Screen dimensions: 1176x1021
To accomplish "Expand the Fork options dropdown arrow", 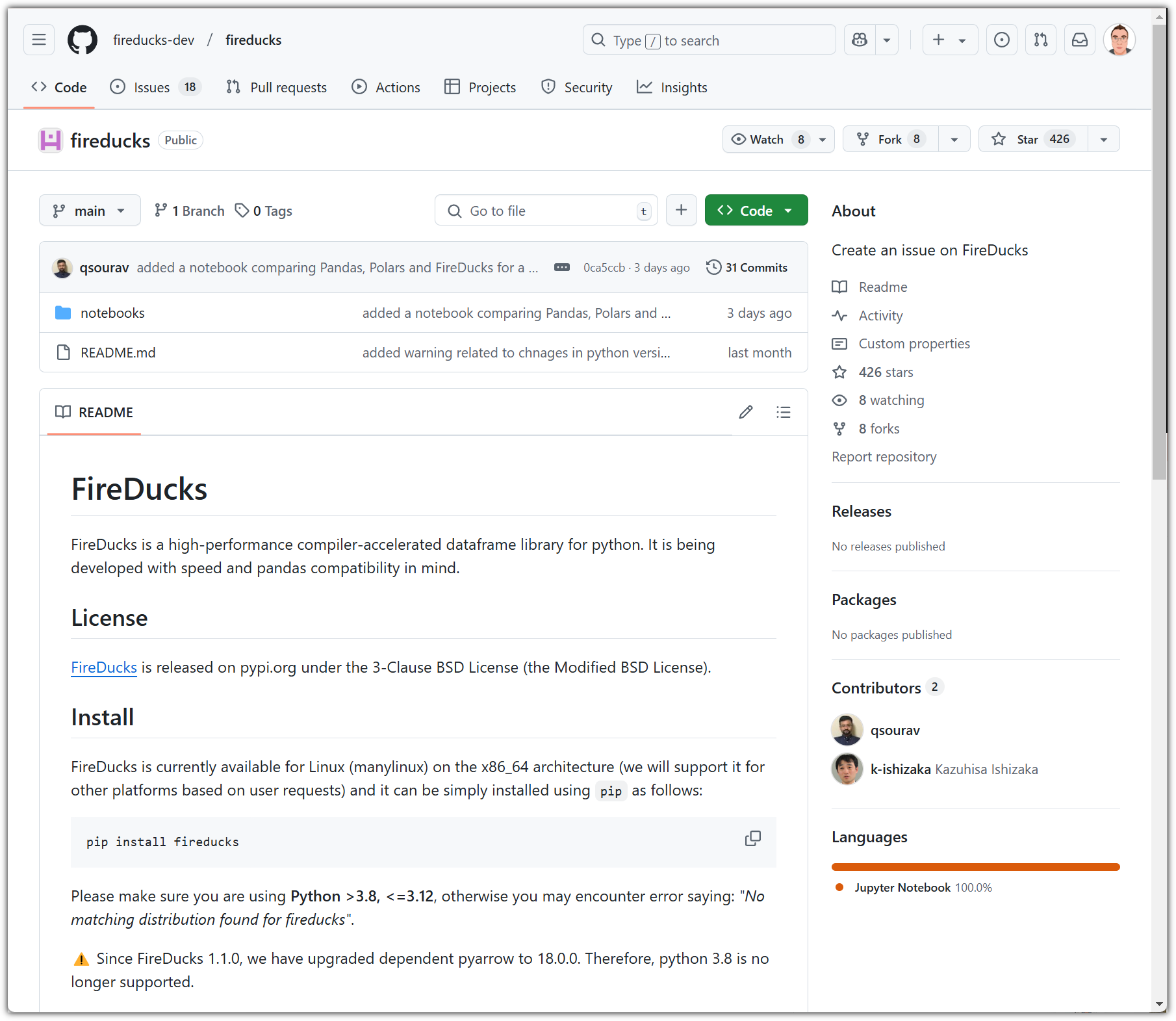I will 954,139.
